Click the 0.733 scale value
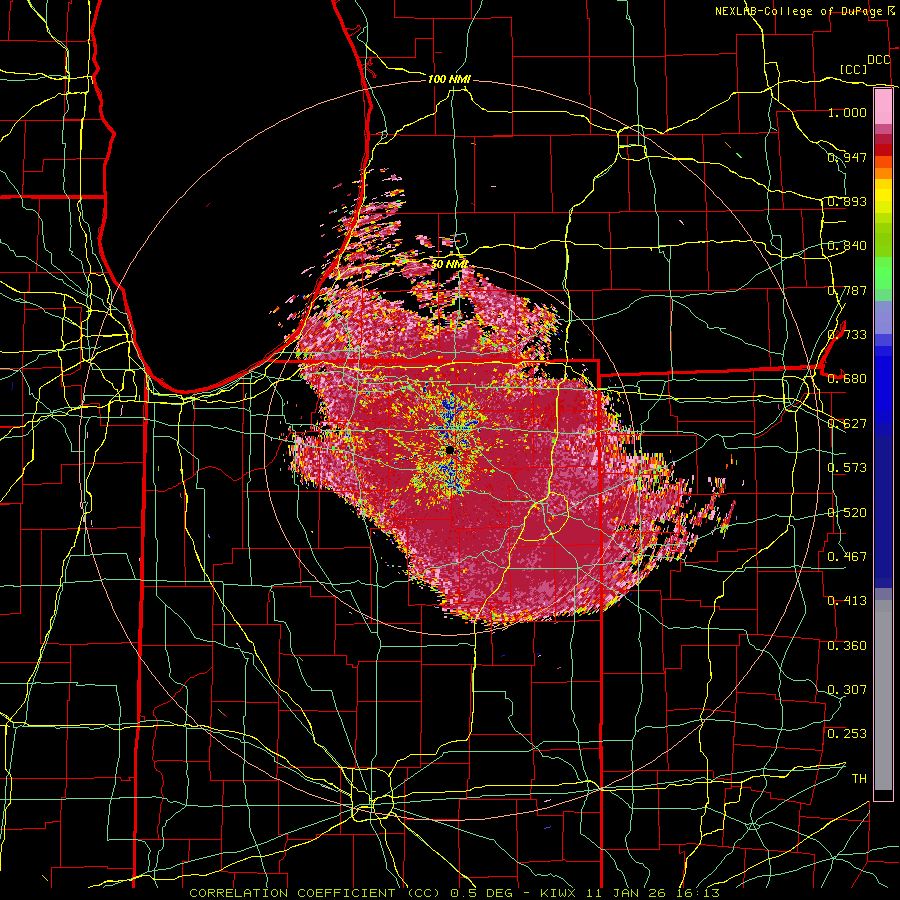 (x=847, y=335)
